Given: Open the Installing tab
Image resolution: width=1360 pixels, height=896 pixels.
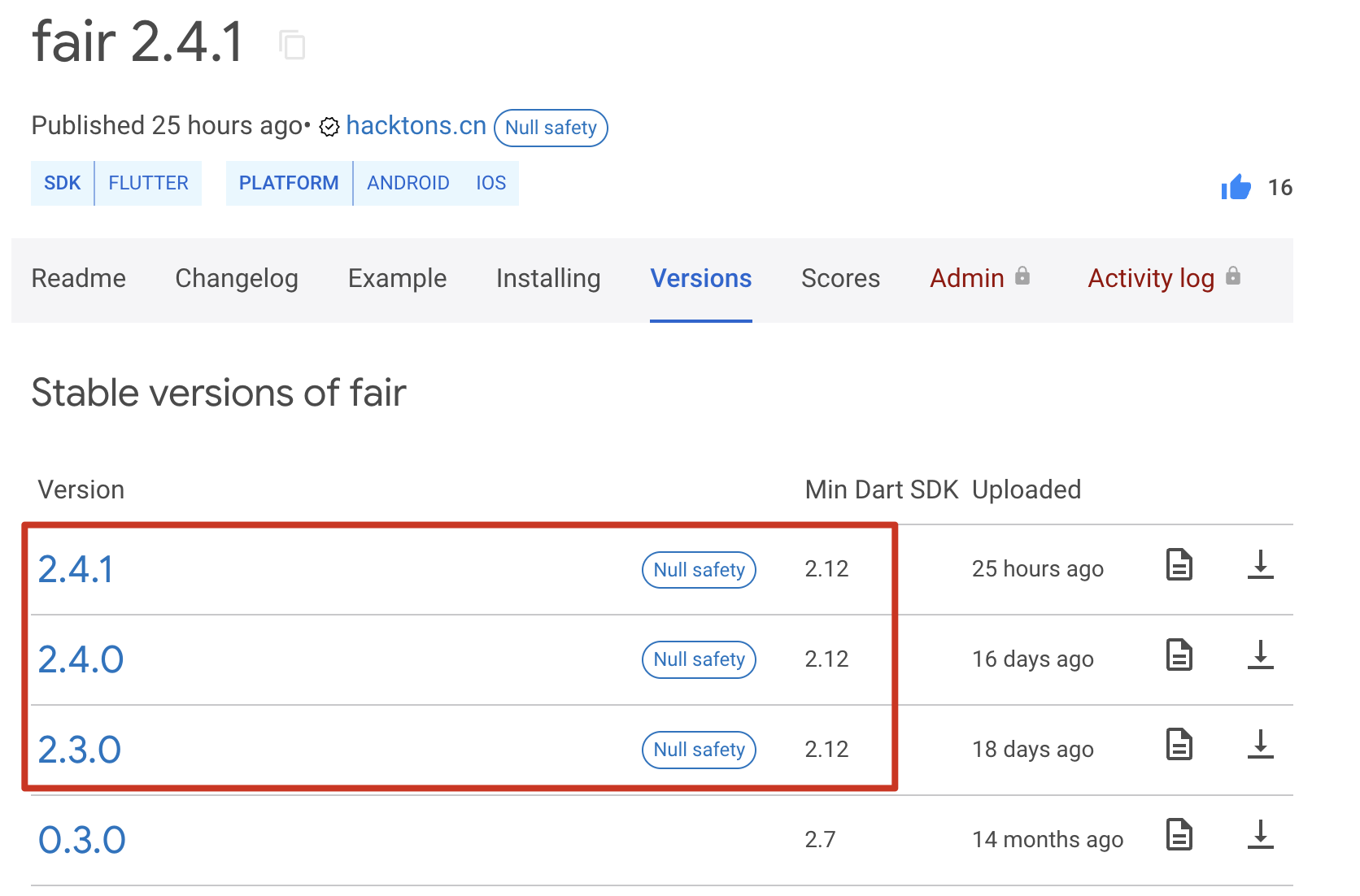Looking at the screenshot, I should click(547, 279).
